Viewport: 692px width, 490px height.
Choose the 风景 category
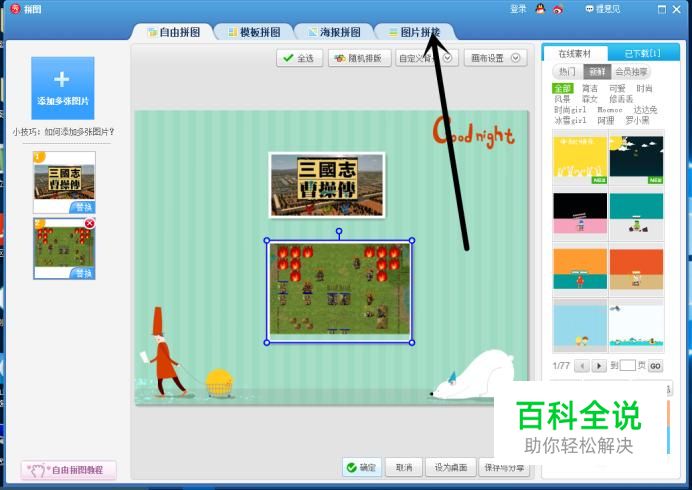pyautogui.click(x=562, y=99)
